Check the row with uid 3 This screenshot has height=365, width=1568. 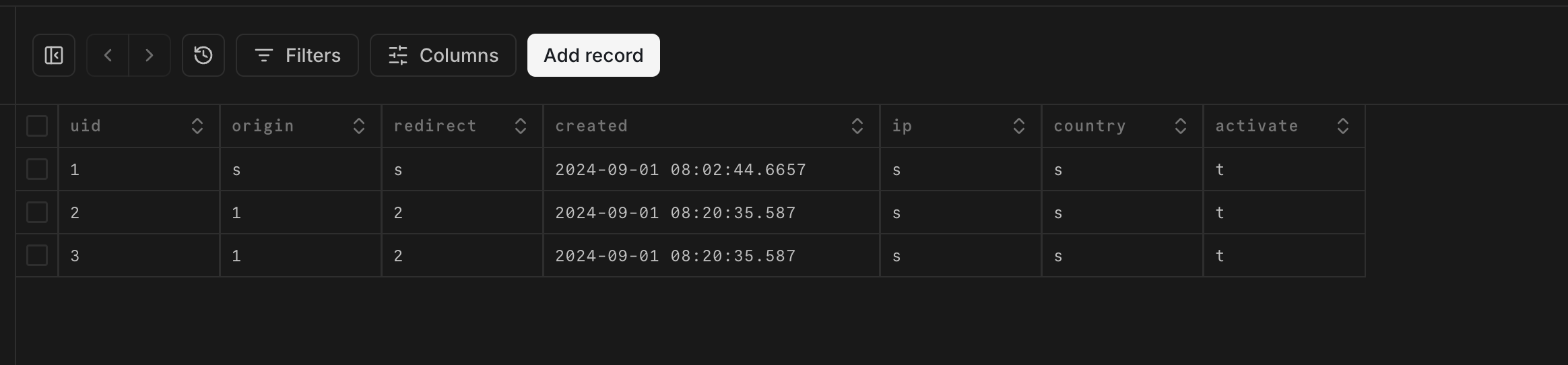click(37, 255)
